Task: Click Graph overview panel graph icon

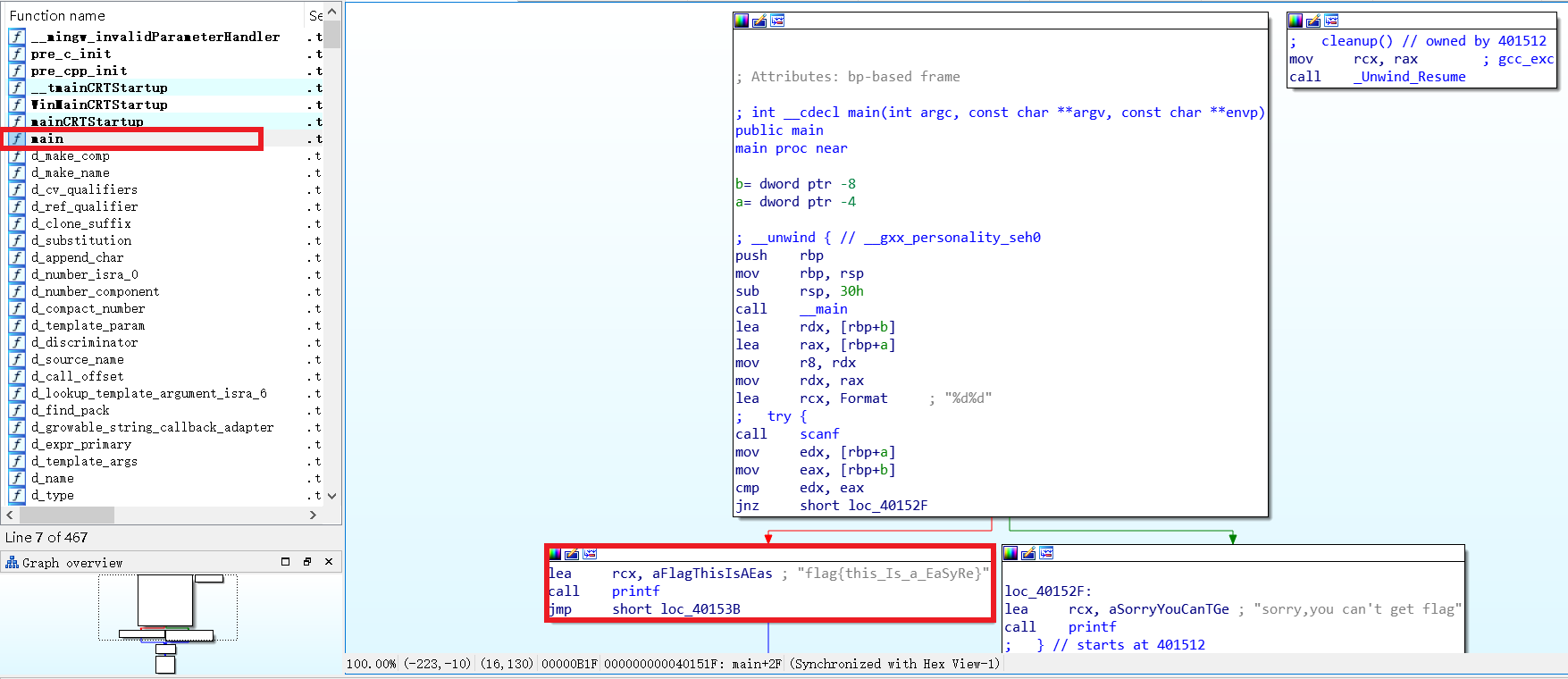Action: pyautogui.click(x=12, y=562)
